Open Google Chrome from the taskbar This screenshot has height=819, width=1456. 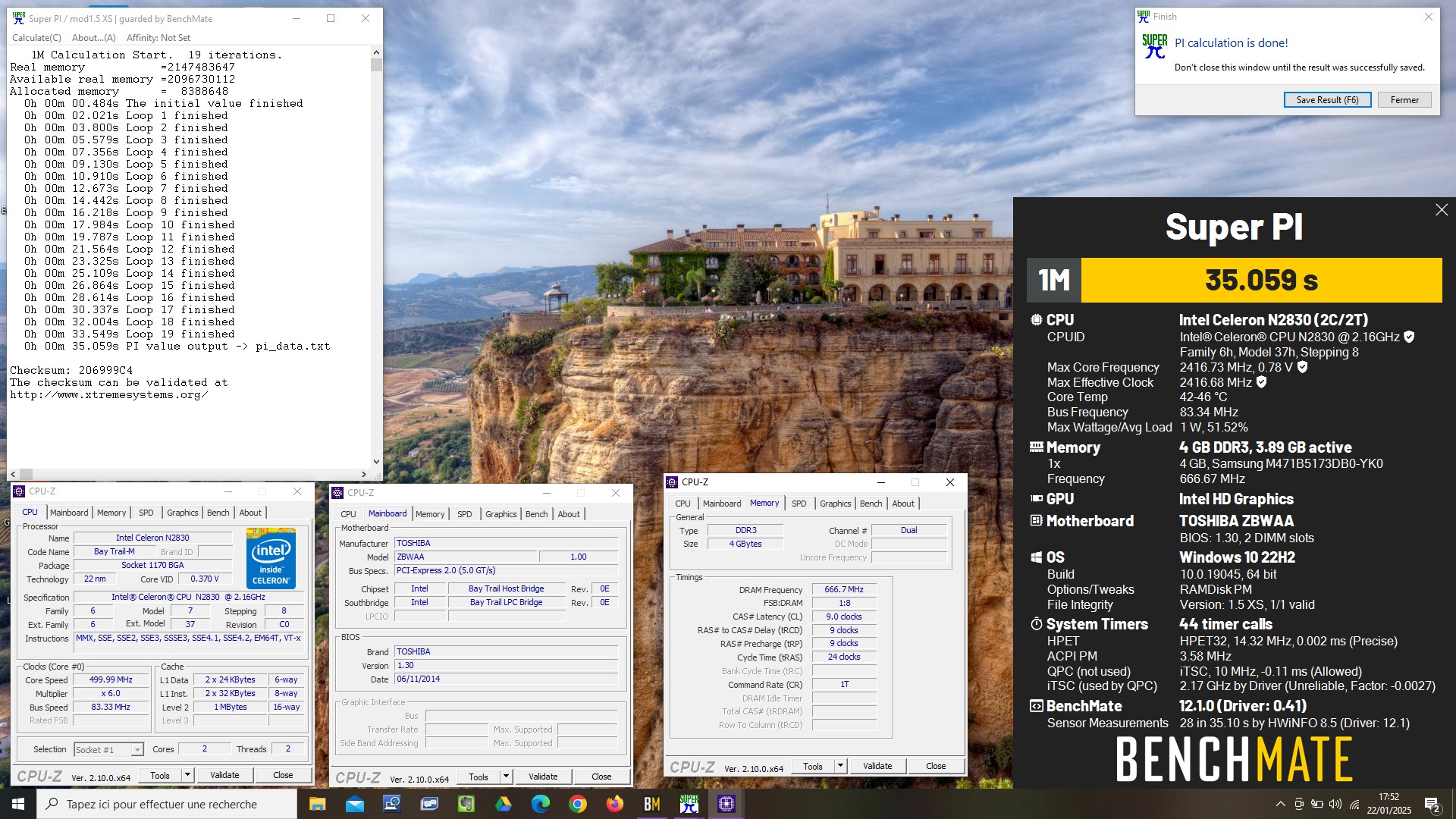coord(577,804)
